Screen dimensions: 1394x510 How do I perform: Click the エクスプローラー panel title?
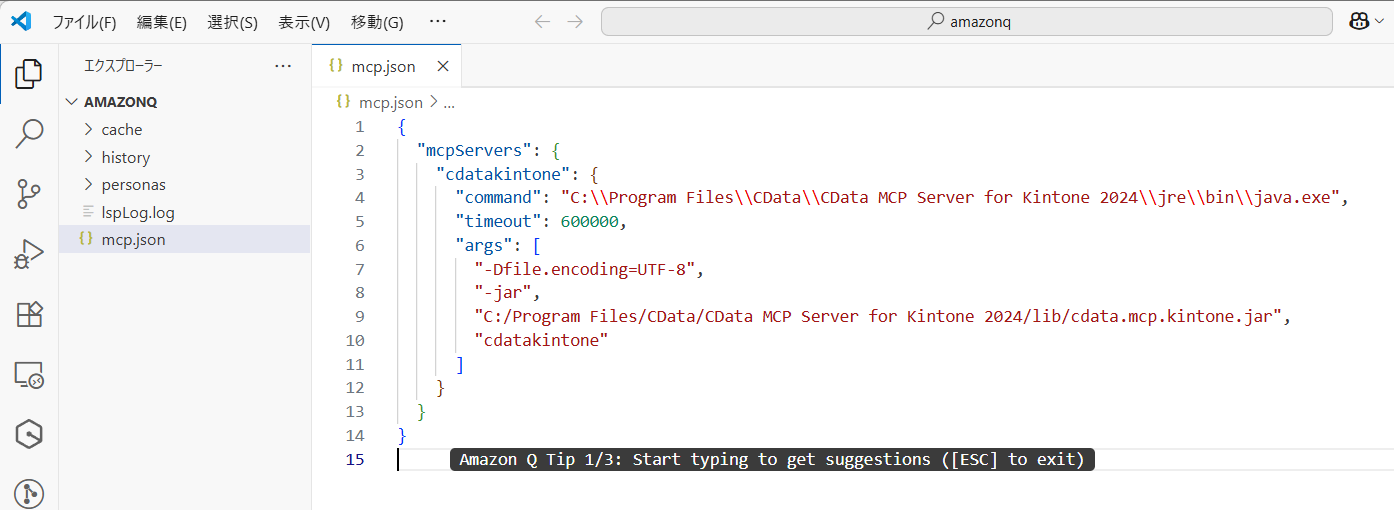click(123, 66)
